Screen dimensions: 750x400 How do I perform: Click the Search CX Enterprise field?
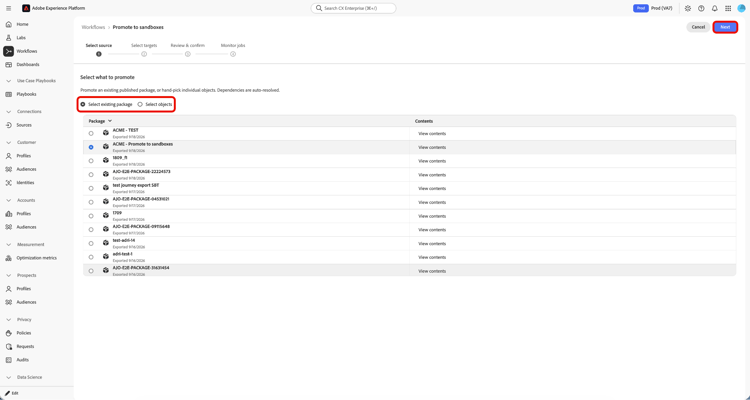point(353,8)
